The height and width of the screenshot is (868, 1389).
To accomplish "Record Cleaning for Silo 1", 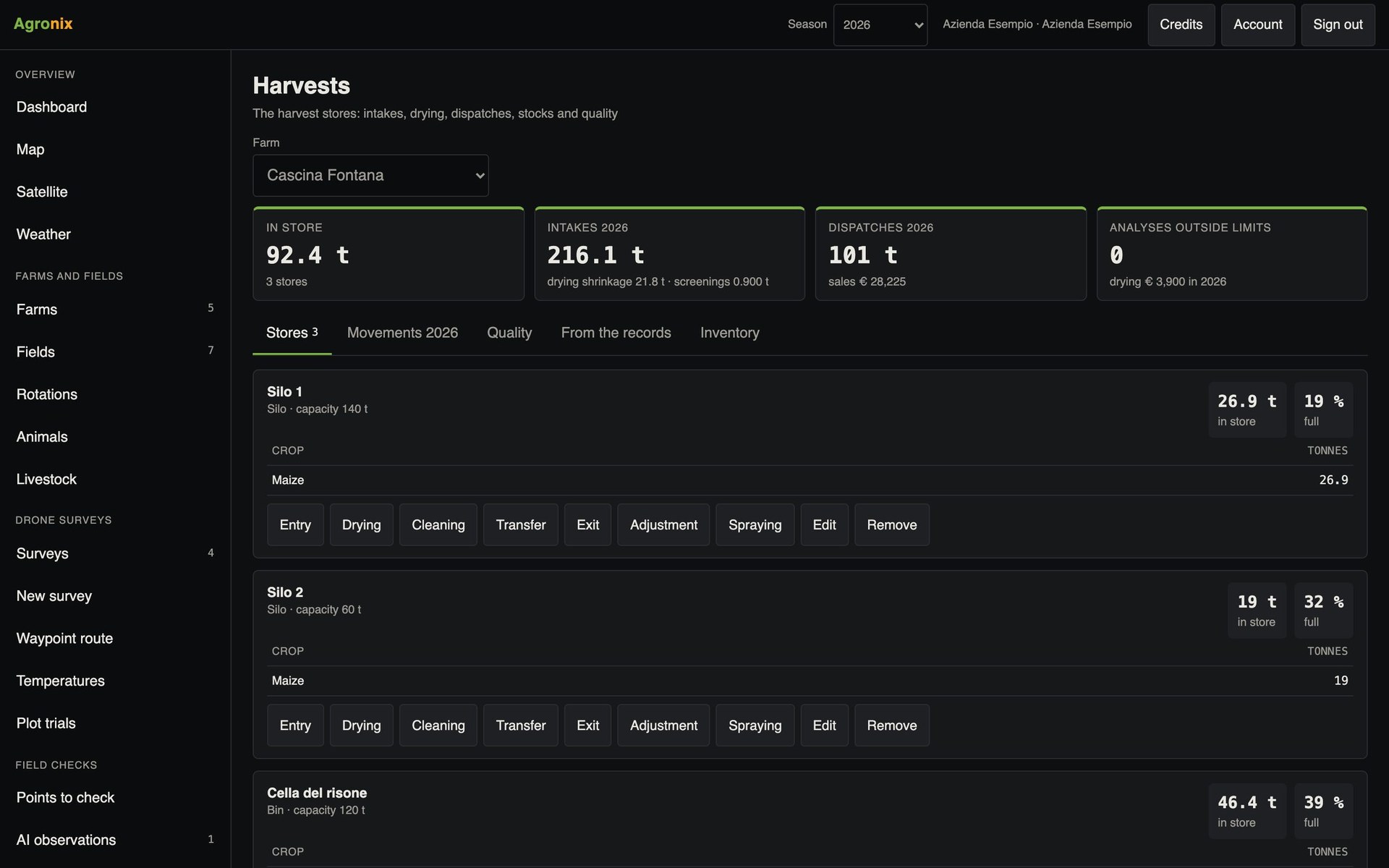I will (438, 524).
